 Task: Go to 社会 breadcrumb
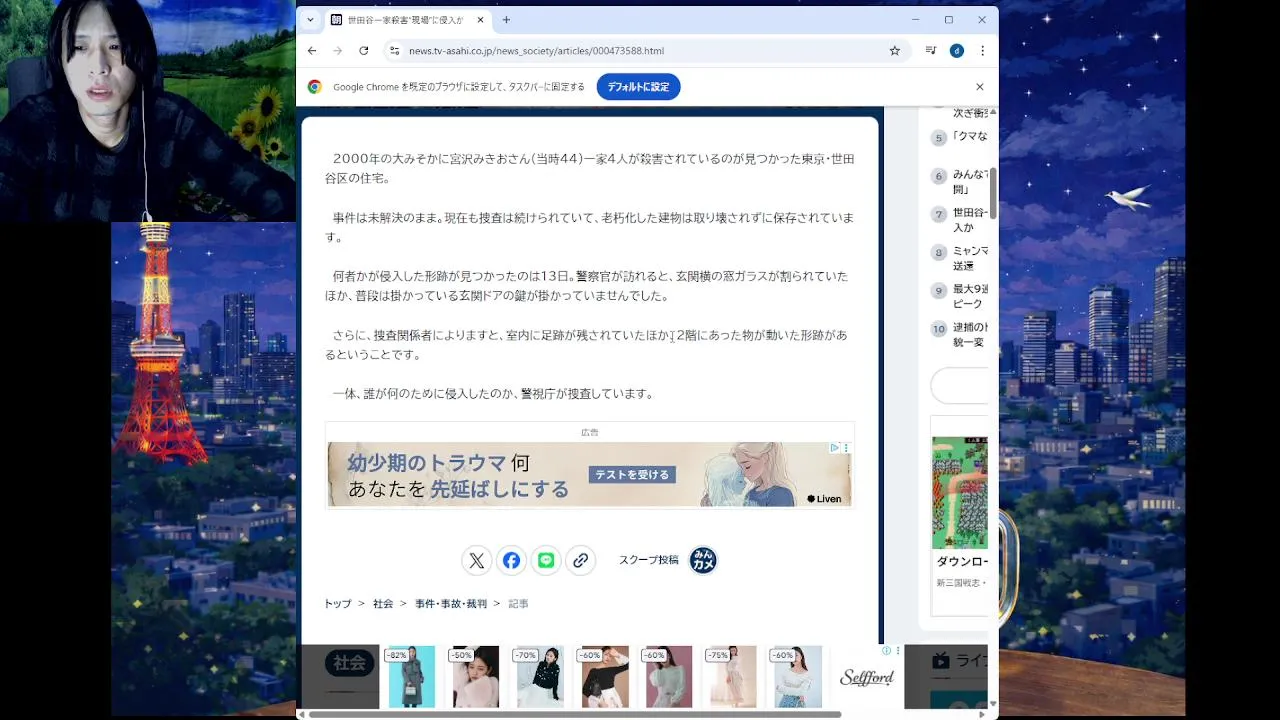coord(383,604)
